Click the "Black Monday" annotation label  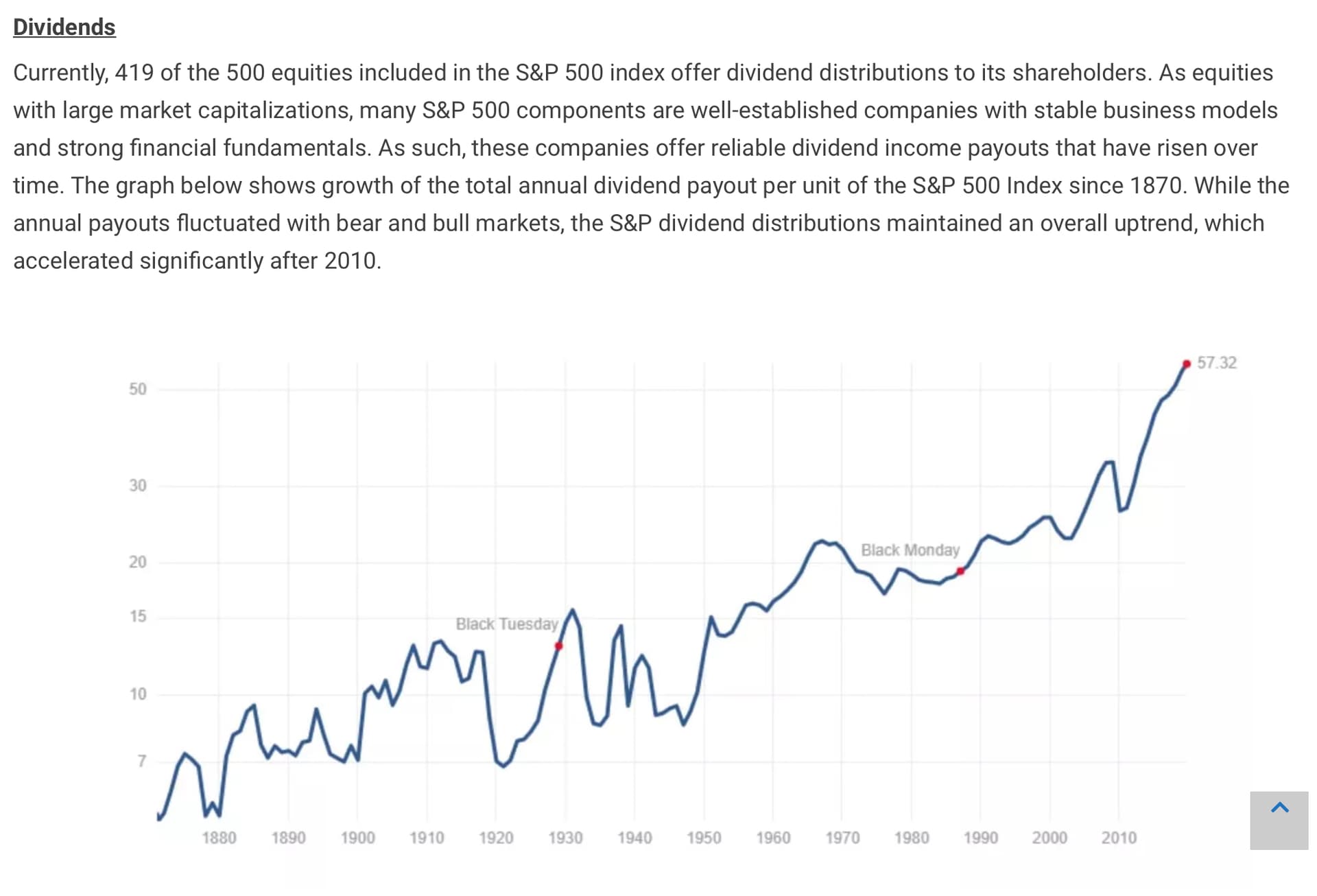click(x=910, y=550)
